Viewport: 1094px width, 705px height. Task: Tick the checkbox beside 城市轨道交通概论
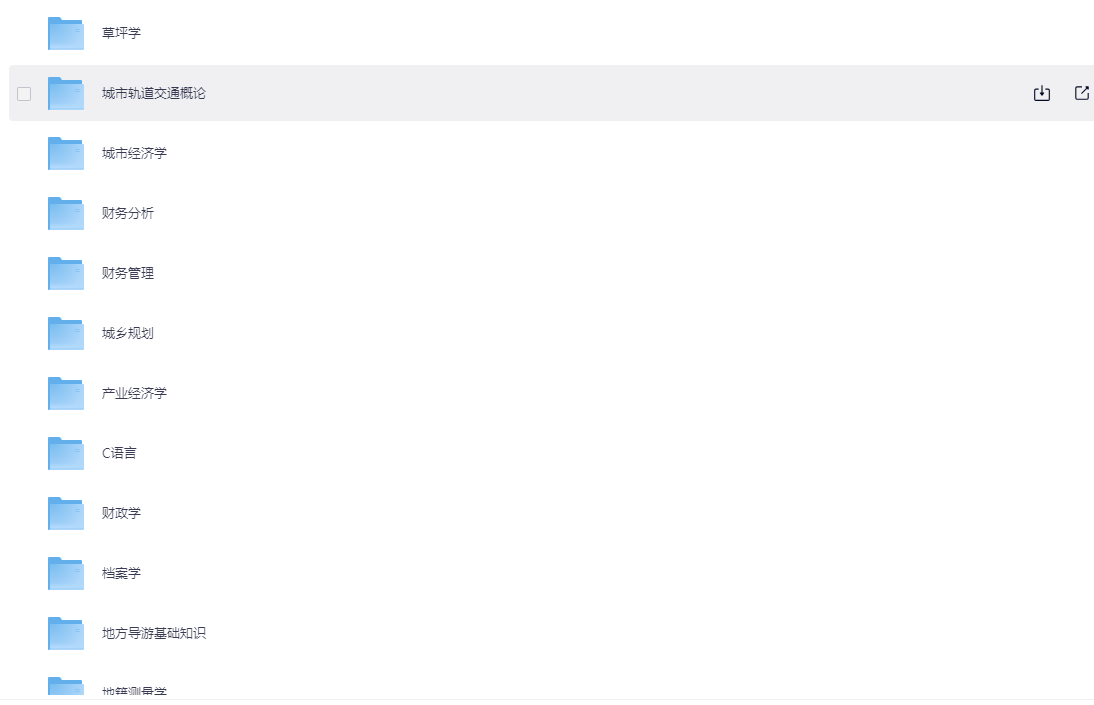pos(23,93)
